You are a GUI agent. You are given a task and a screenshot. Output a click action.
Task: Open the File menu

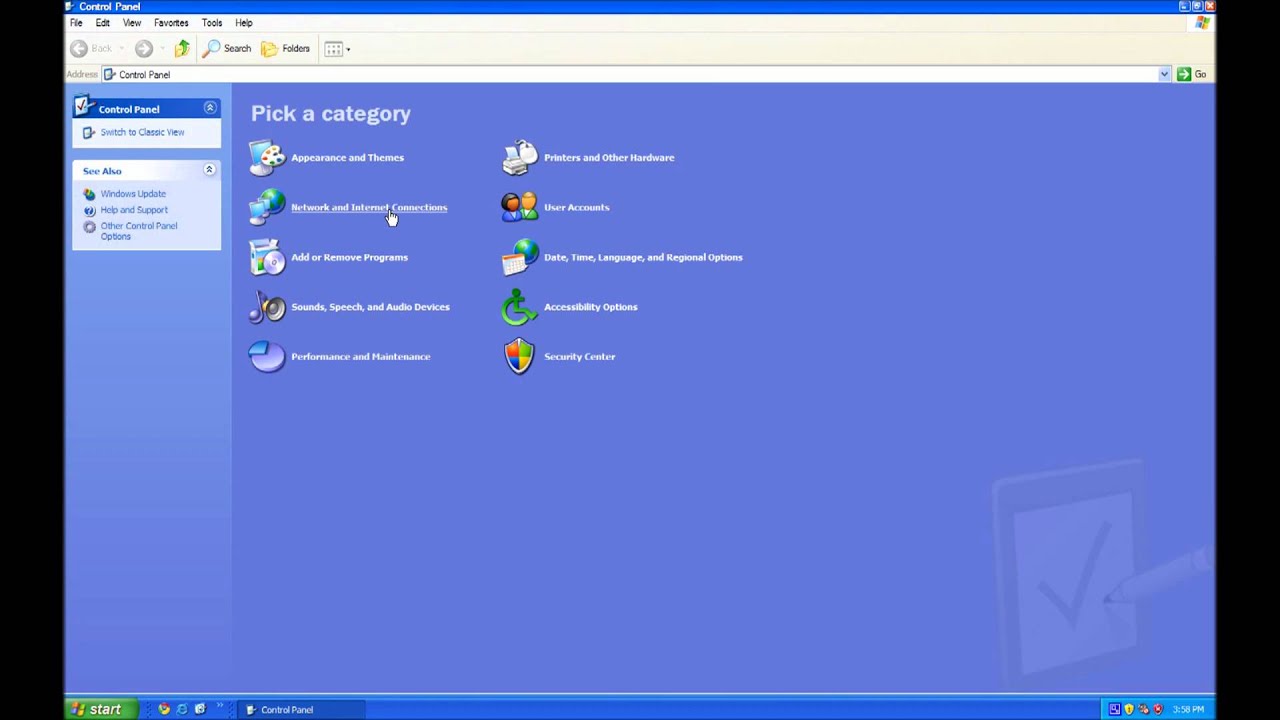coord(76,22)
